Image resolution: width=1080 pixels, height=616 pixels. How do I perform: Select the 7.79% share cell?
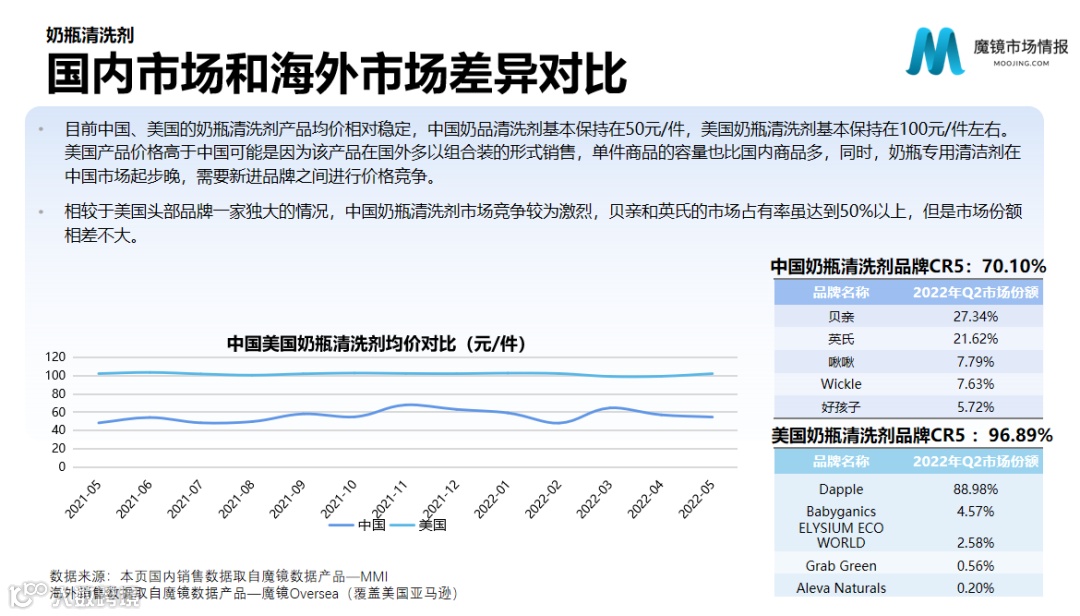[x=975, y=362]
